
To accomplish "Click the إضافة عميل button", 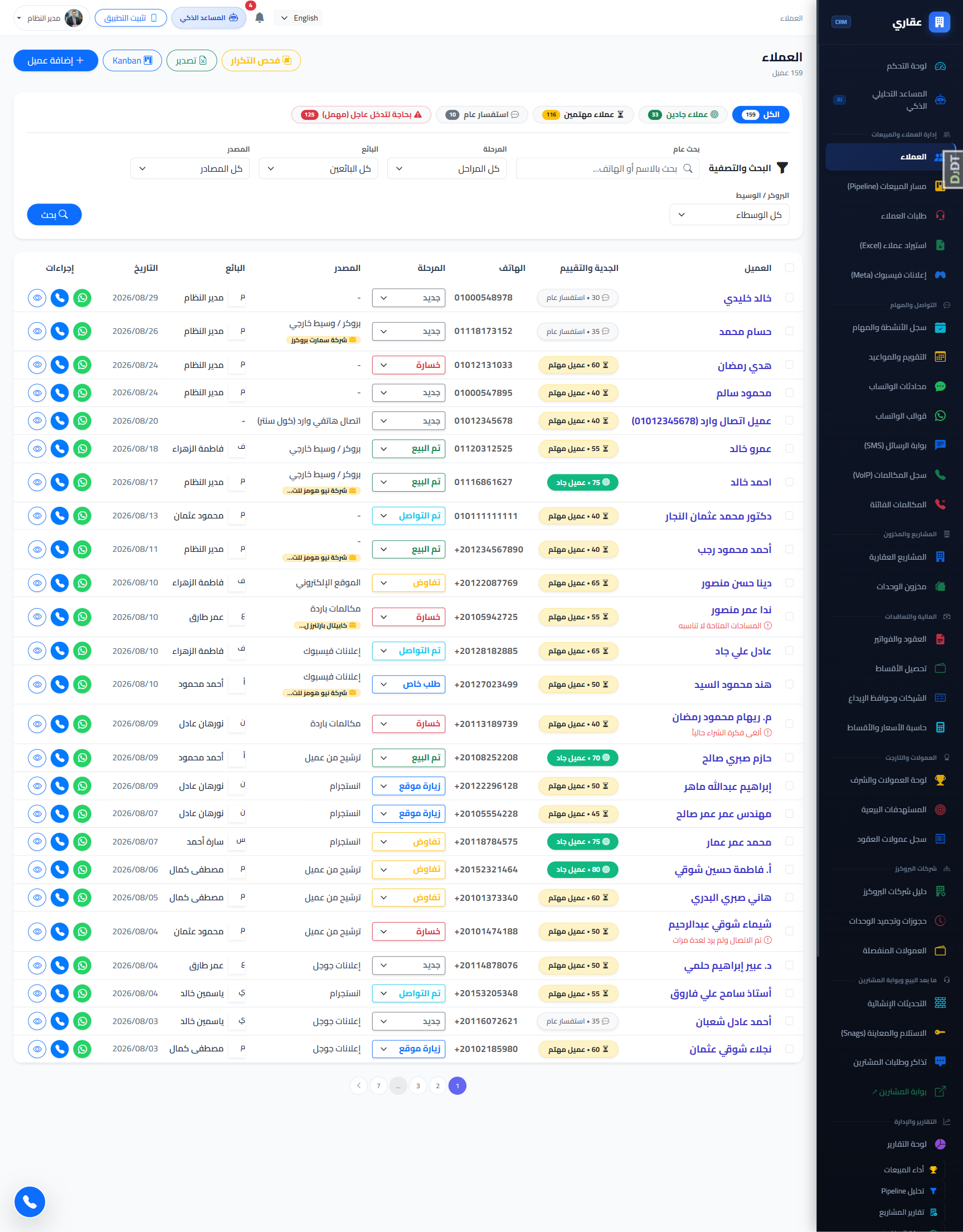I will [56, 60].
